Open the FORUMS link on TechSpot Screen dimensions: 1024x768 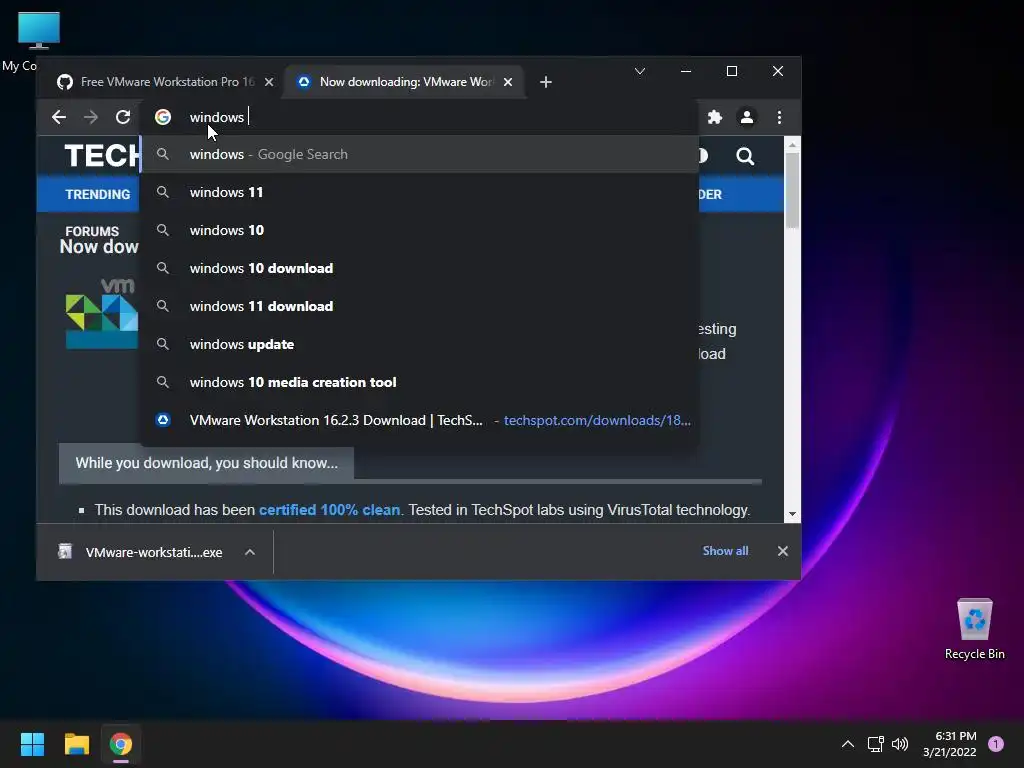tap(92, 231)
